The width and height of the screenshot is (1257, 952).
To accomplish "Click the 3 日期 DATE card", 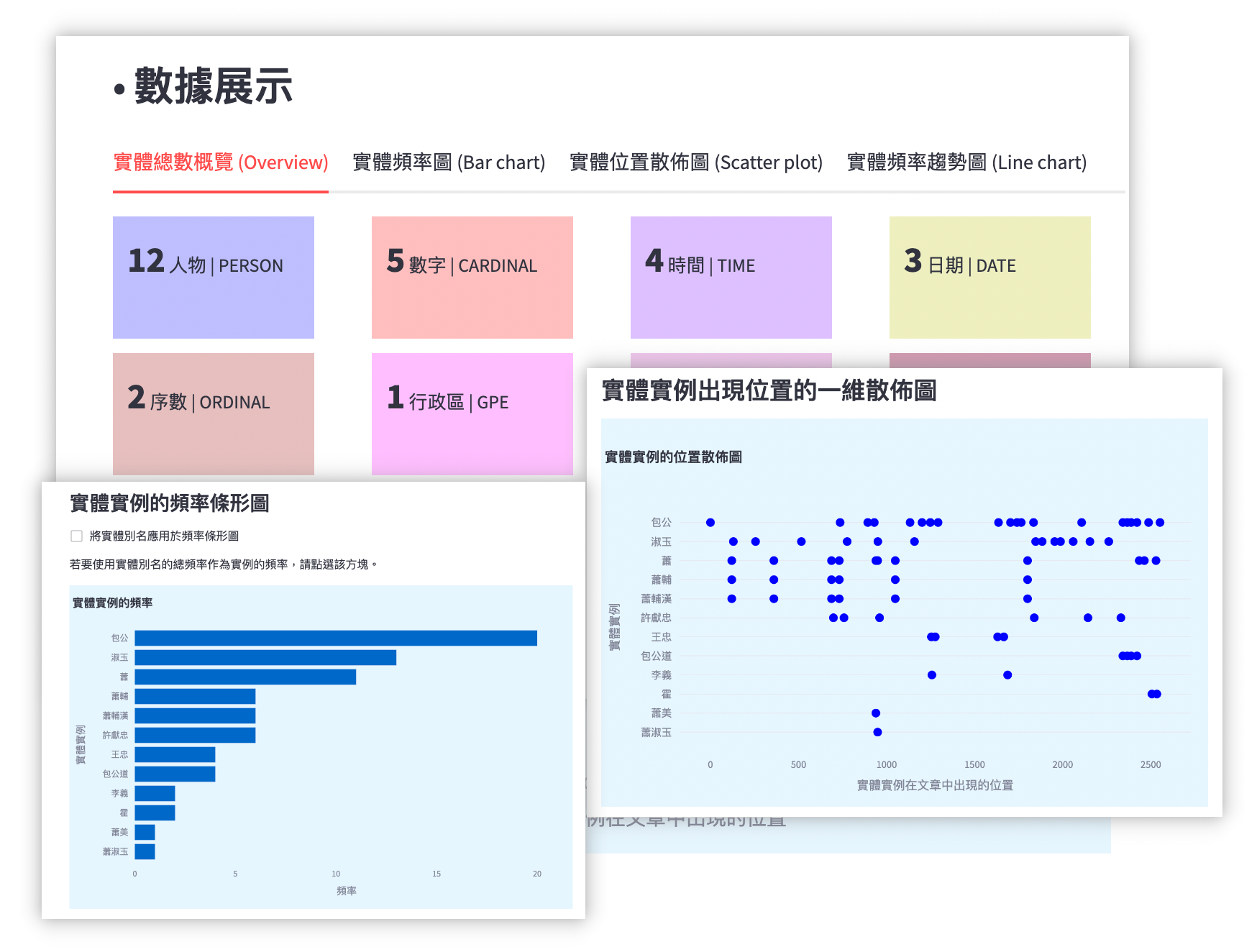I will tap(989, 277).
